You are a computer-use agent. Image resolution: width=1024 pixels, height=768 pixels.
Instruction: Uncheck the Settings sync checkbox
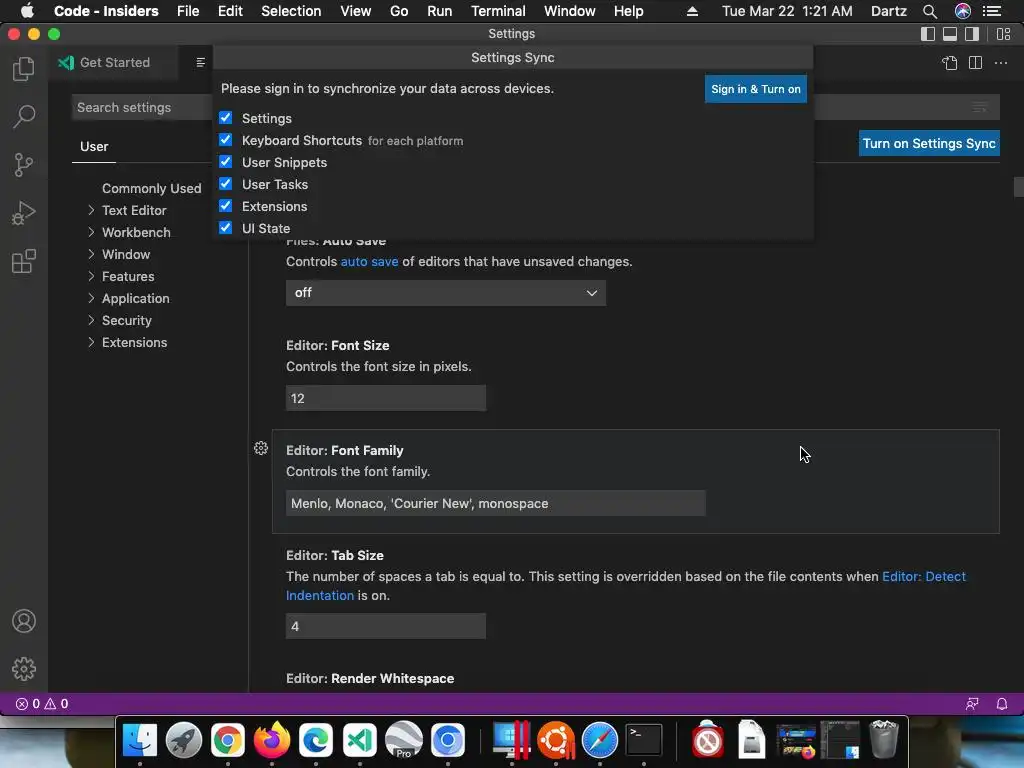tap(225, 118)
